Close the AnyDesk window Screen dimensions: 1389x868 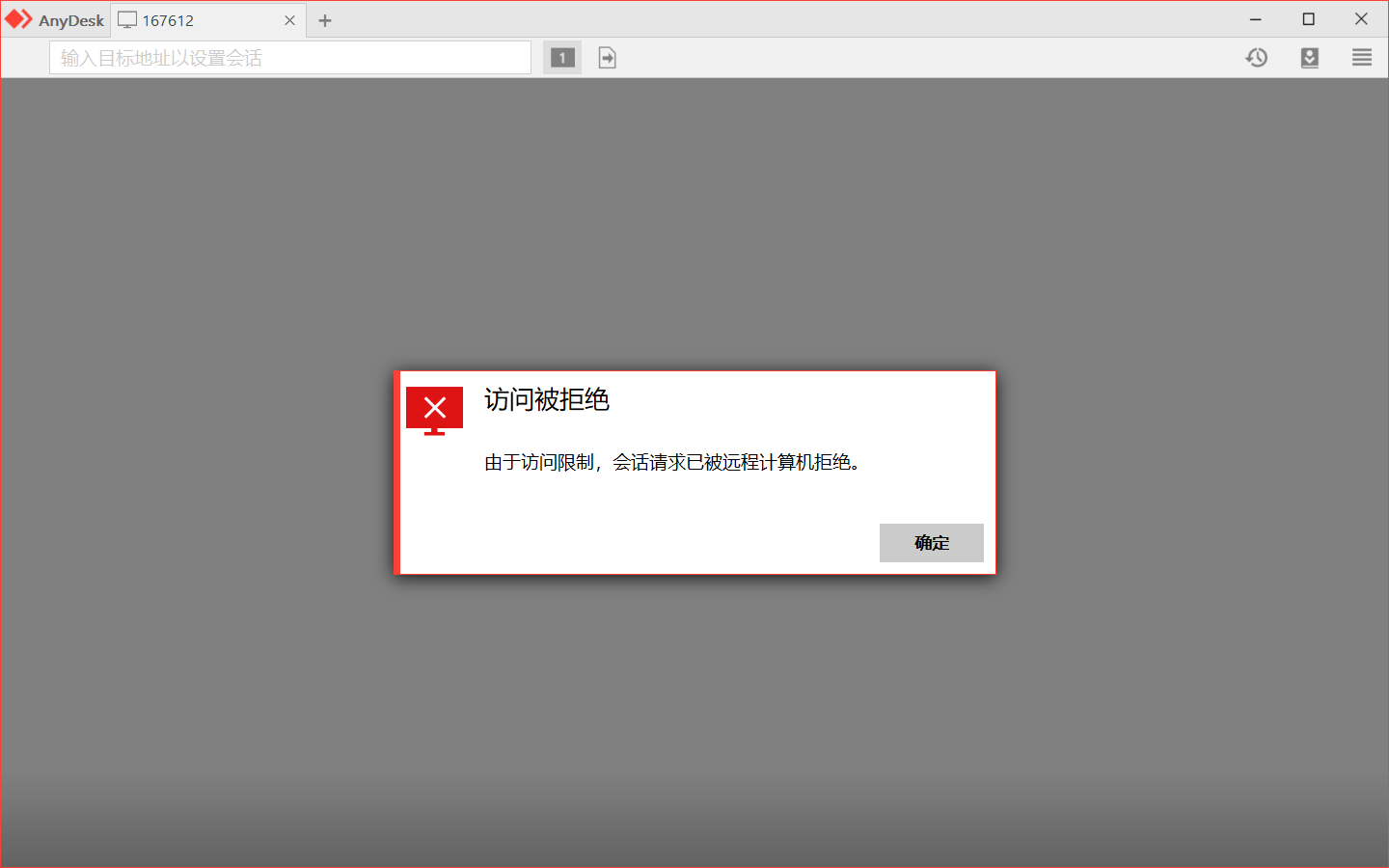click(x=1361, y=19)
